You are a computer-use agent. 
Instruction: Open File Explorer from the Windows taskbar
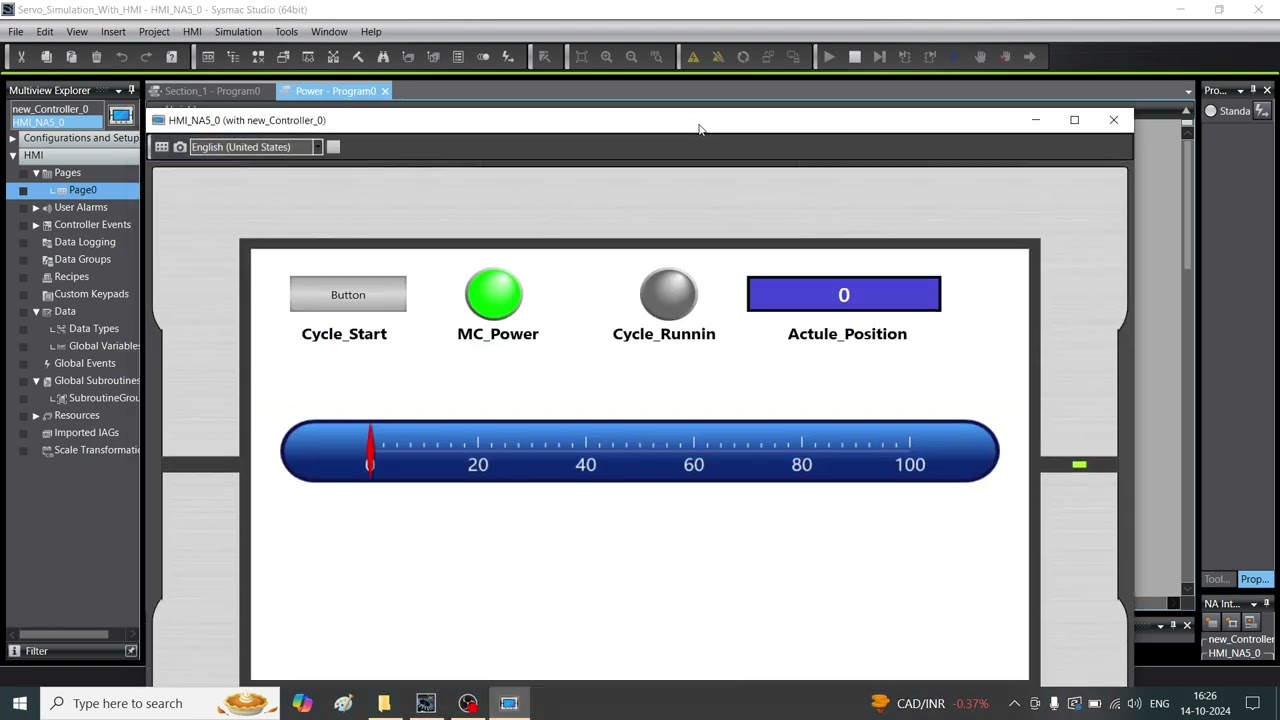click(384, 703)
